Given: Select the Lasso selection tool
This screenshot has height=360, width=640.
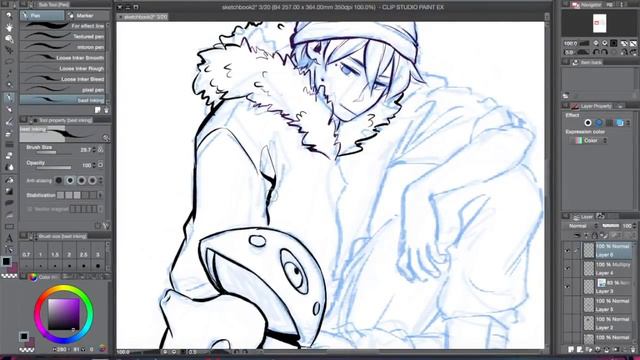Looking at the screenshot, I should tap(9, 62).
